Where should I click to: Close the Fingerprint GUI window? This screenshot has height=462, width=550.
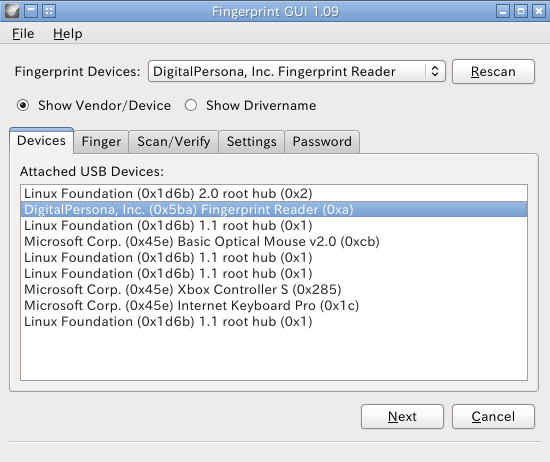click(538, 11)
